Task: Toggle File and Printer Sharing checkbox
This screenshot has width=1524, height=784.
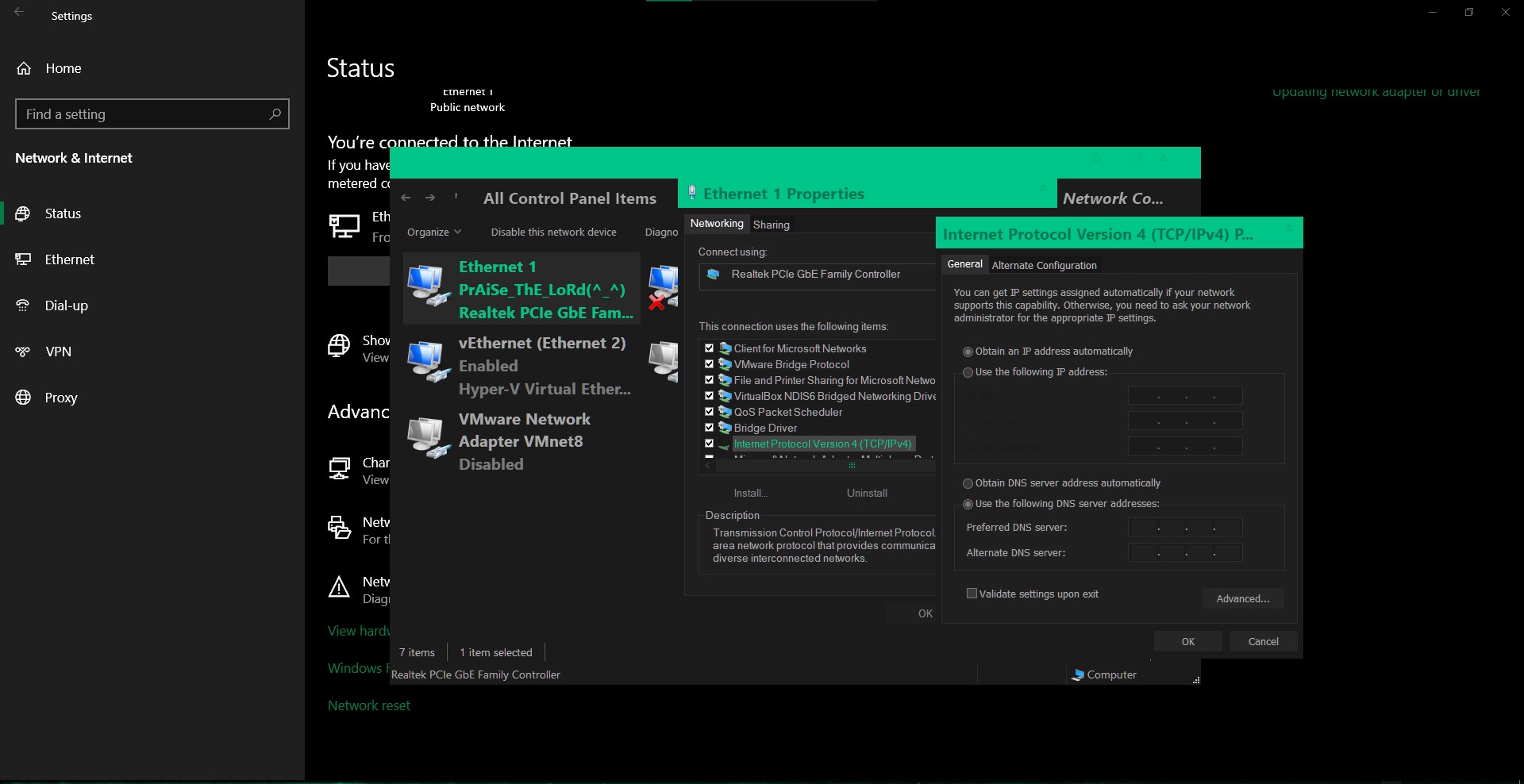Action: [x=709, y=379]
